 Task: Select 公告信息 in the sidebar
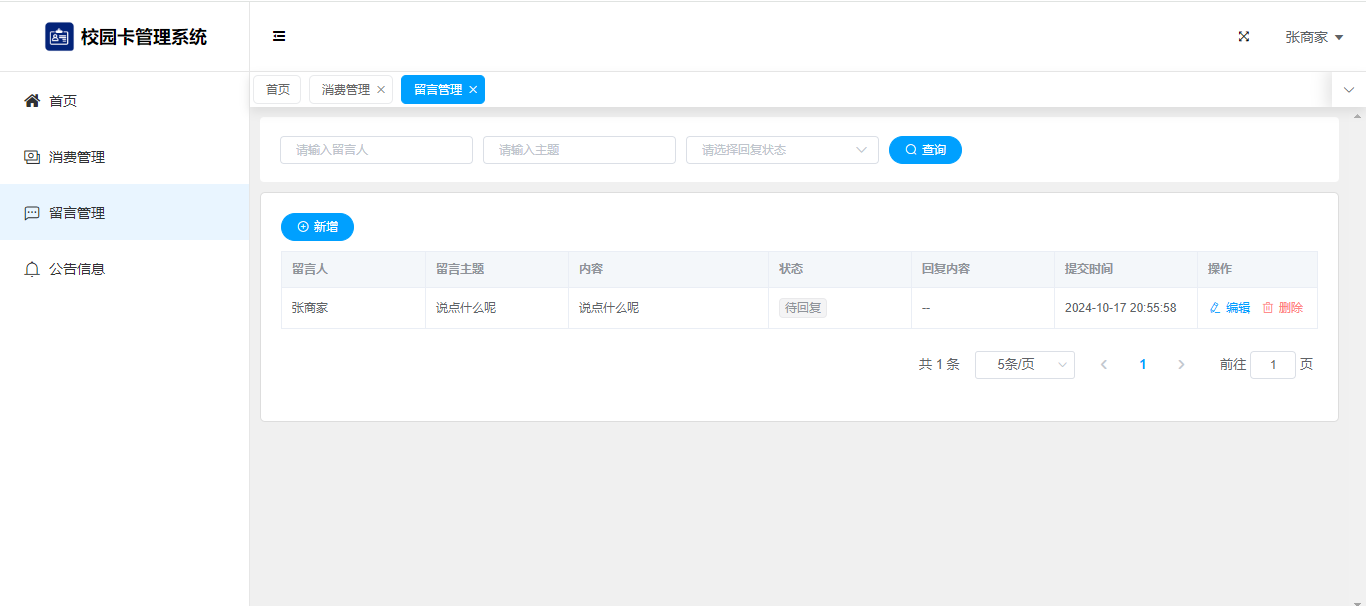tap(77, 269)
